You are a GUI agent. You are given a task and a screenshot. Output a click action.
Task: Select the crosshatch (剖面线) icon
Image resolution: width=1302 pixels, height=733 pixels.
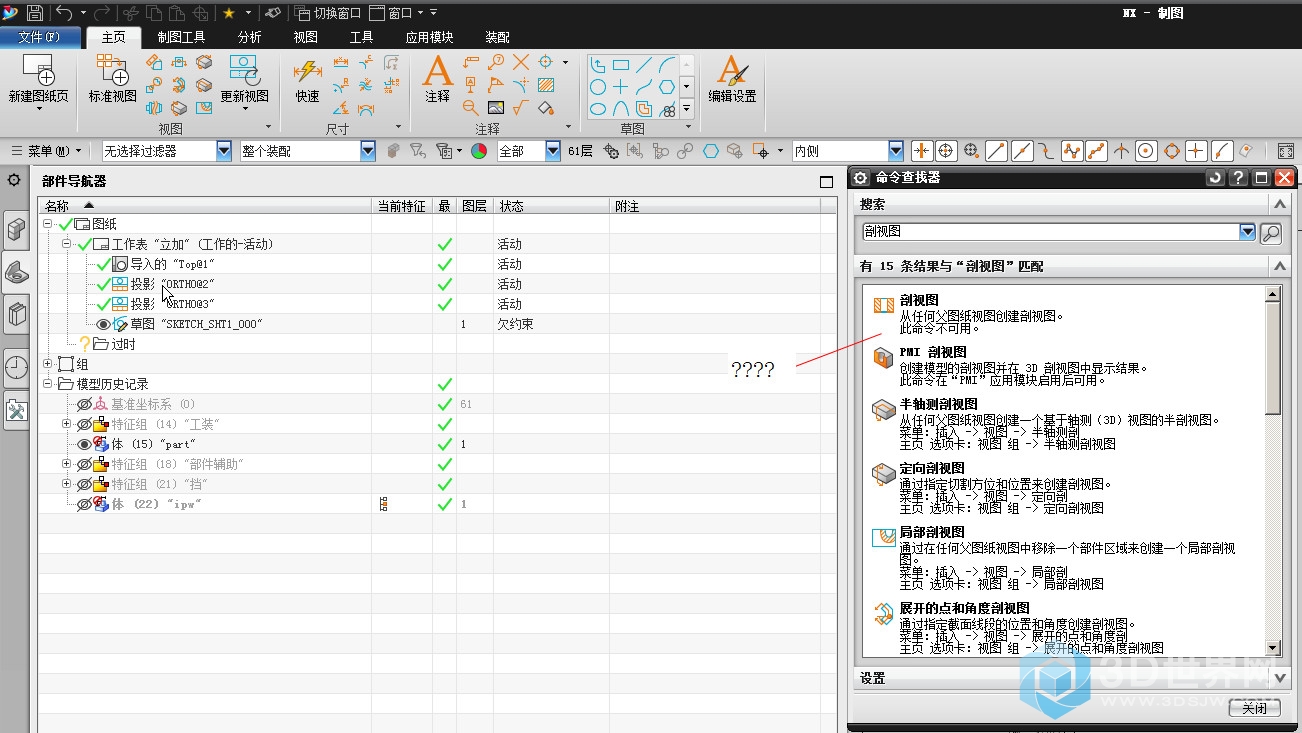(x=546, y=85)
